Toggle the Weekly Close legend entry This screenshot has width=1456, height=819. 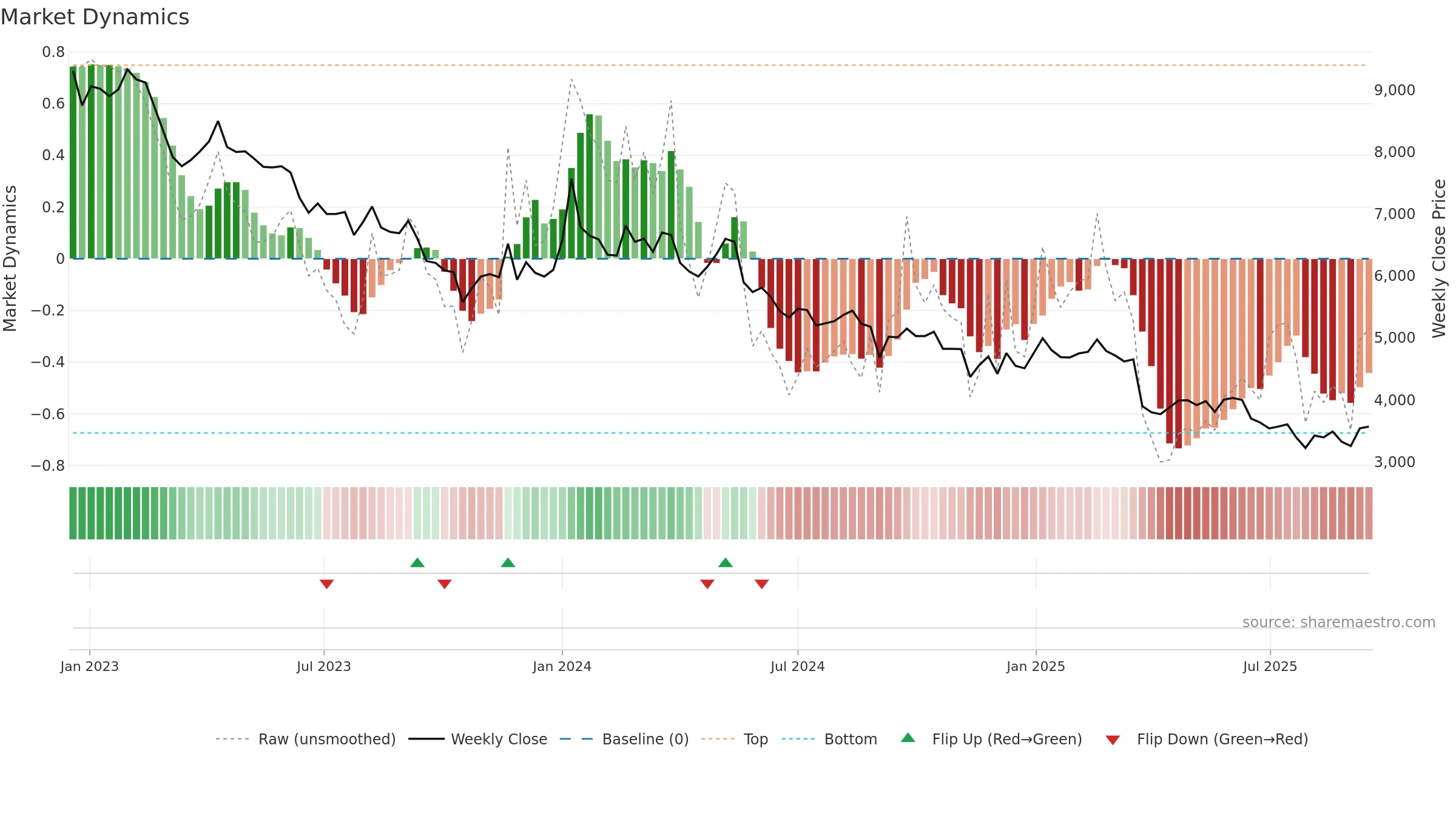coord(477,739)
